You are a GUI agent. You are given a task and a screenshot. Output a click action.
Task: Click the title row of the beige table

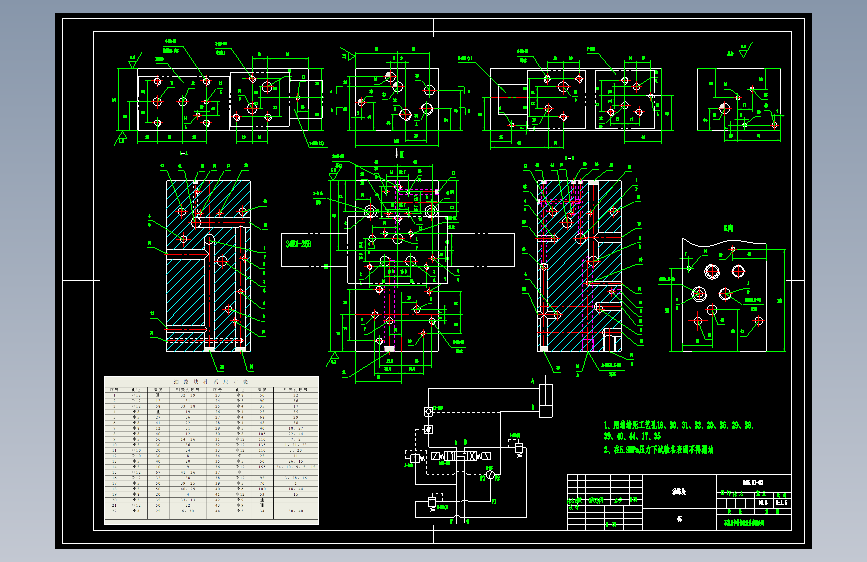[x=211, y=381]
